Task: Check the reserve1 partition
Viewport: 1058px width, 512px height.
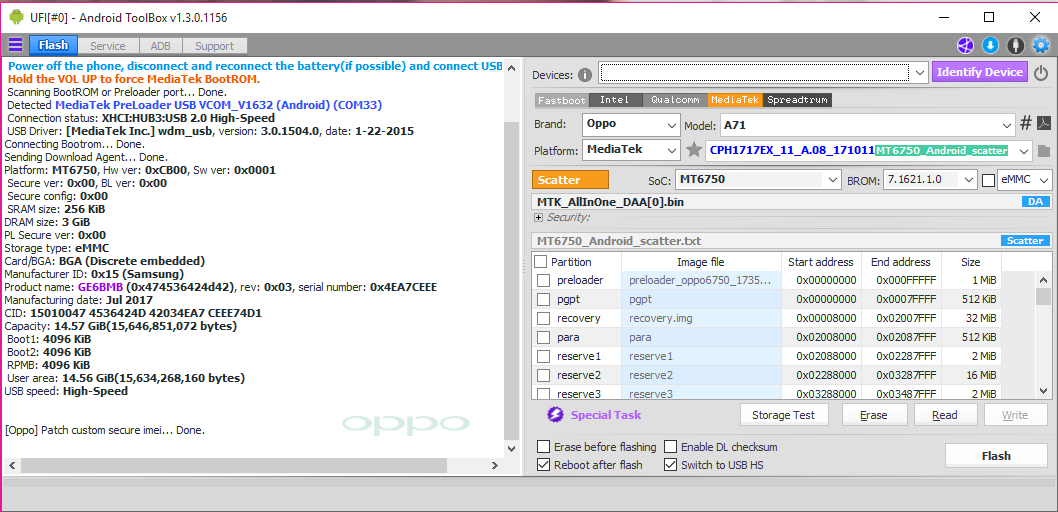Action: pyautogui.click(x=544, y=356)
